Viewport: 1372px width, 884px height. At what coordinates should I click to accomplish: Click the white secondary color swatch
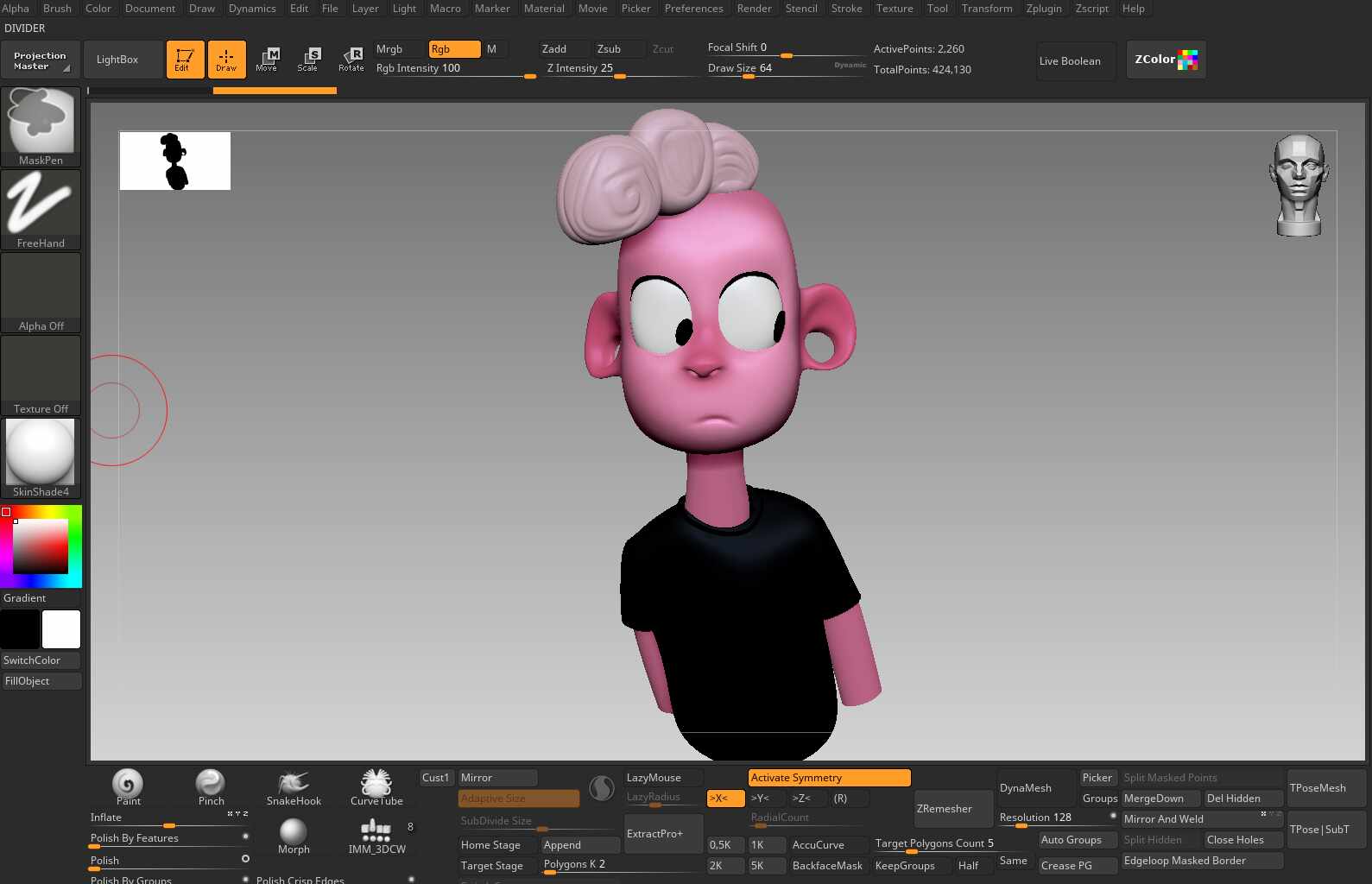(61, 629)
